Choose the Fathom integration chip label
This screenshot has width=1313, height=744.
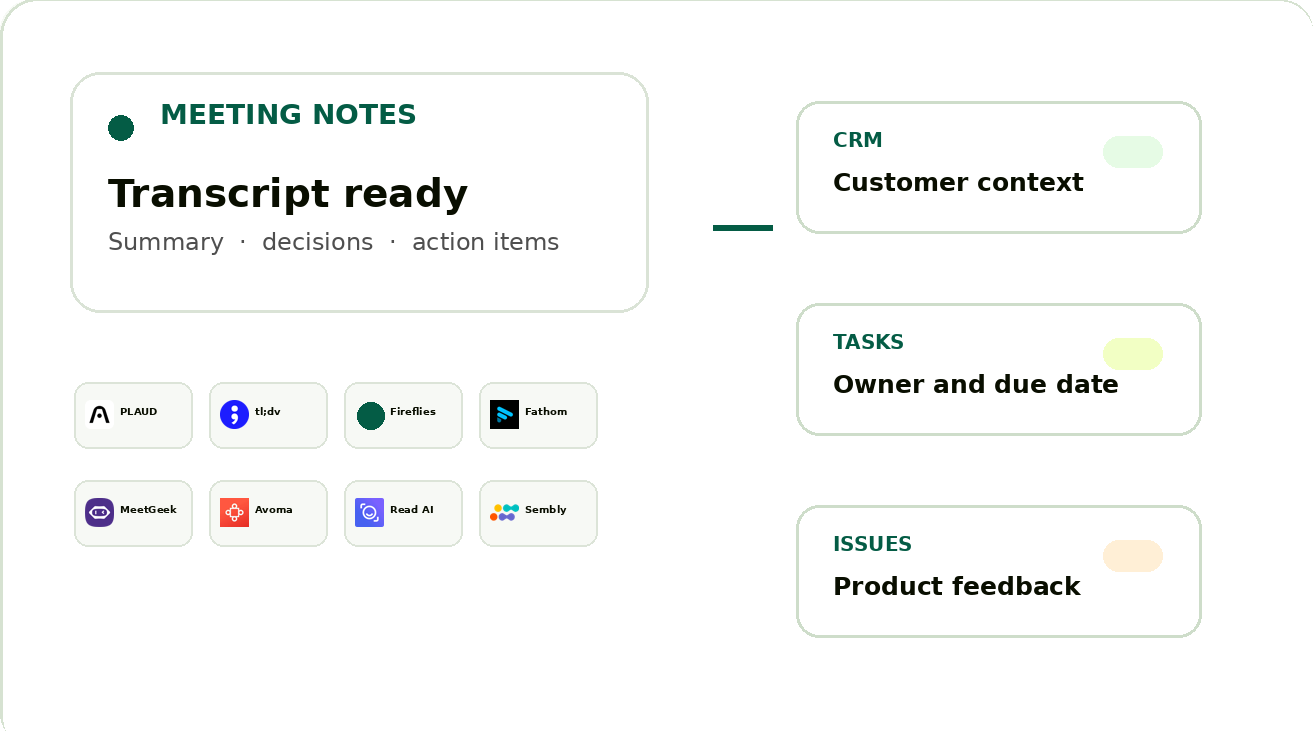tap(546, 412)
